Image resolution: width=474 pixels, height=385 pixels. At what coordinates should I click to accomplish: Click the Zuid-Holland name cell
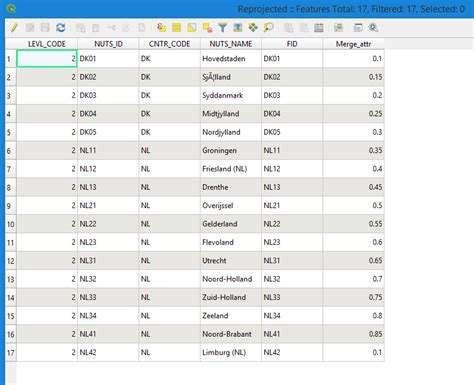[x=231, y=297]
